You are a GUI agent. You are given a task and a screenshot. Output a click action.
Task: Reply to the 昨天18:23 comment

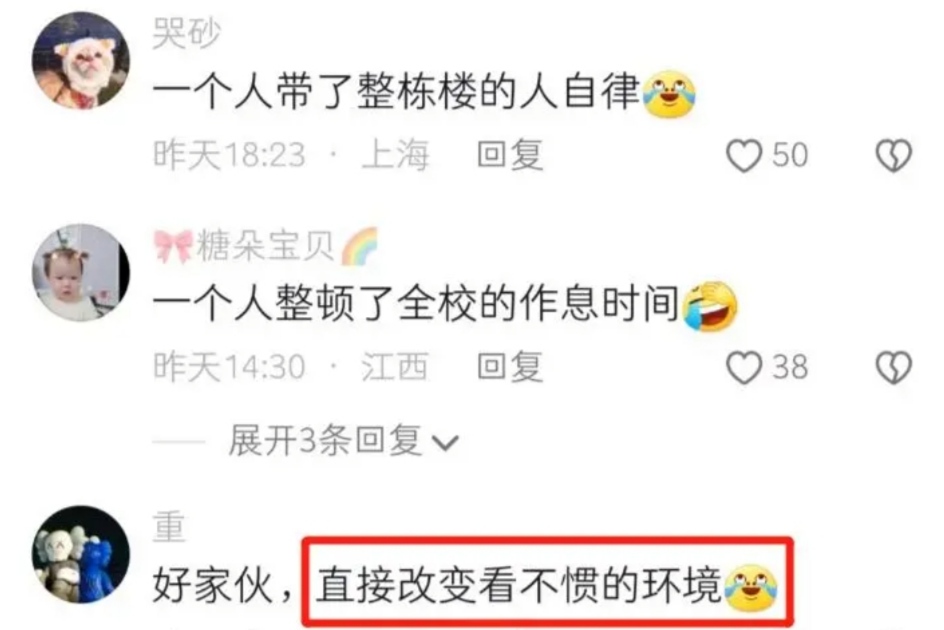coord(511,155)
